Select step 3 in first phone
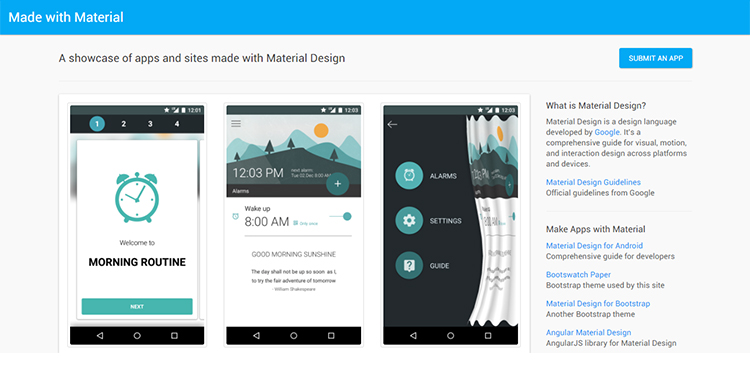 coord(150,124)
